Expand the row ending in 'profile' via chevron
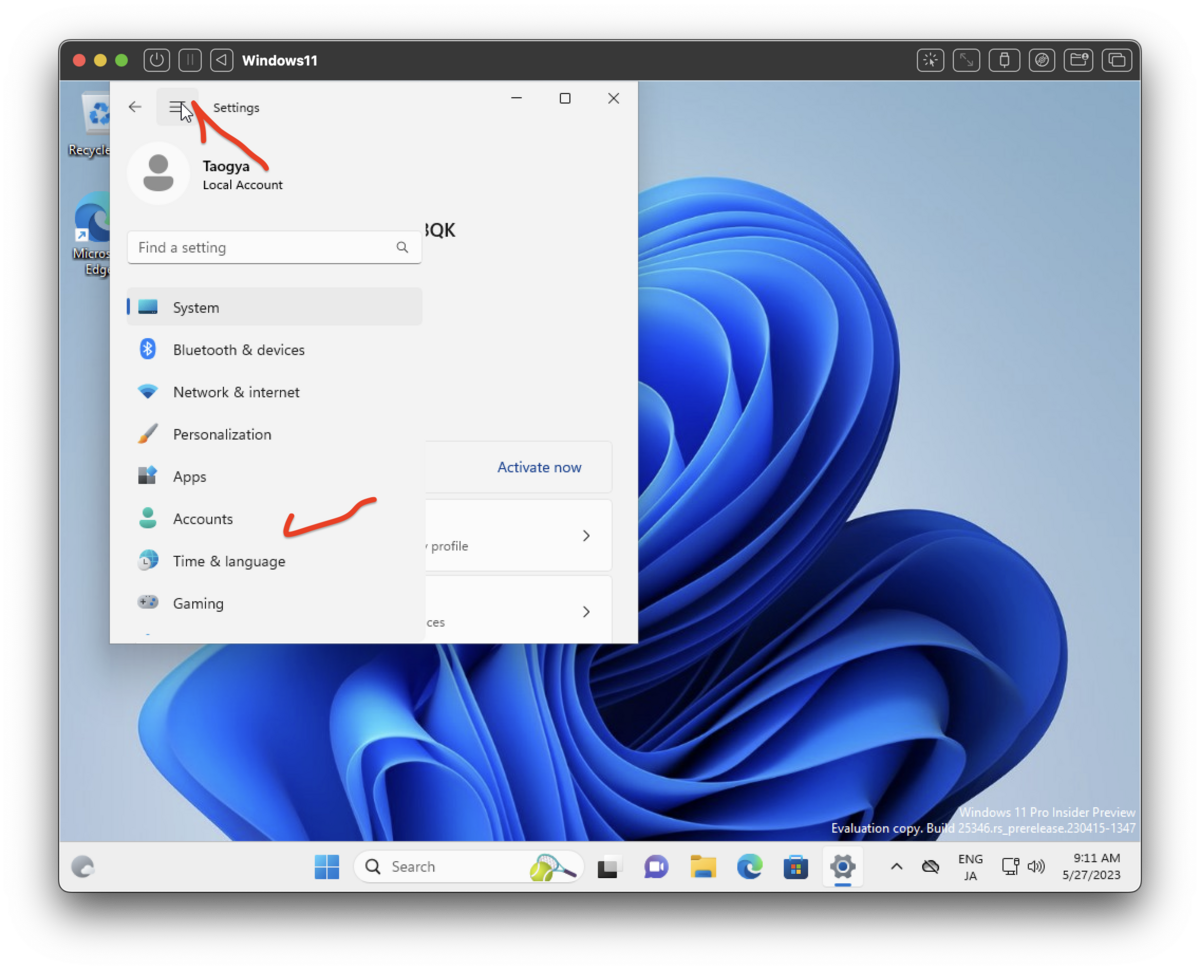Screen dimensions: 1200x970 click(586, 536)
